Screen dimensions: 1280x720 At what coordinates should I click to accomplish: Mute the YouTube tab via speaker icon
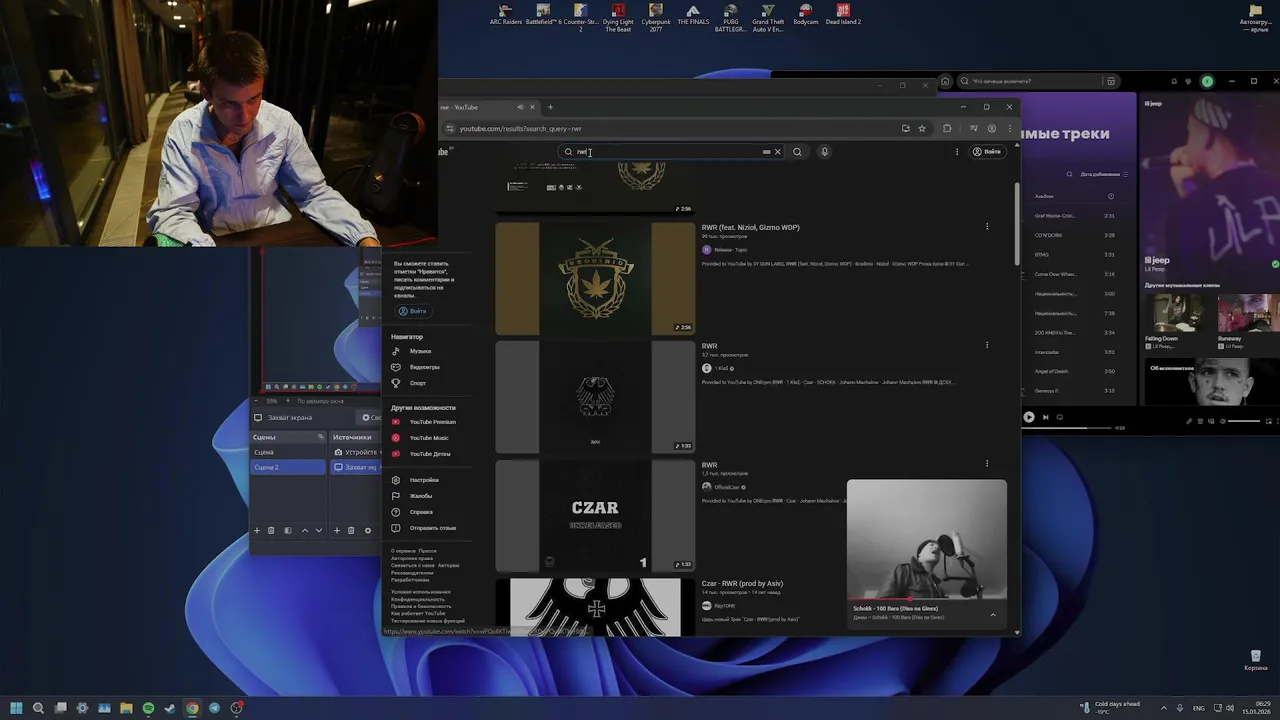coord(520,107)
